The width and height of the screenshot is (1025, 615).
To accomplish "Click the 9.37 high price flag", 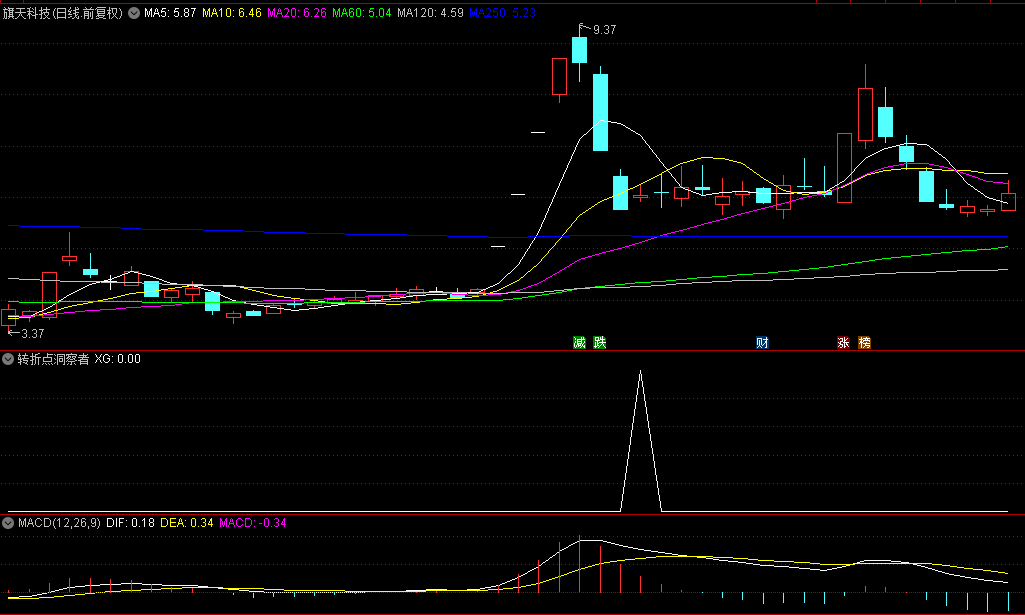I will click(x=603, y=30).
